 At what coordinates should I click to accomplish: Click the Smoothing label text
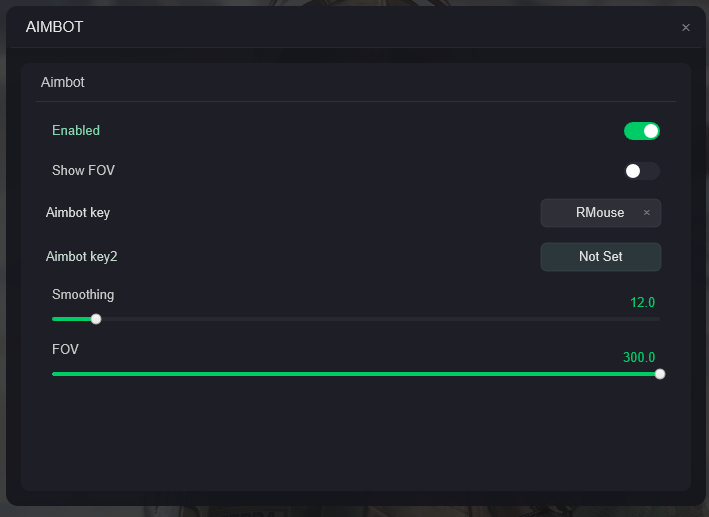pyautogui.click(x=83, y=295)
